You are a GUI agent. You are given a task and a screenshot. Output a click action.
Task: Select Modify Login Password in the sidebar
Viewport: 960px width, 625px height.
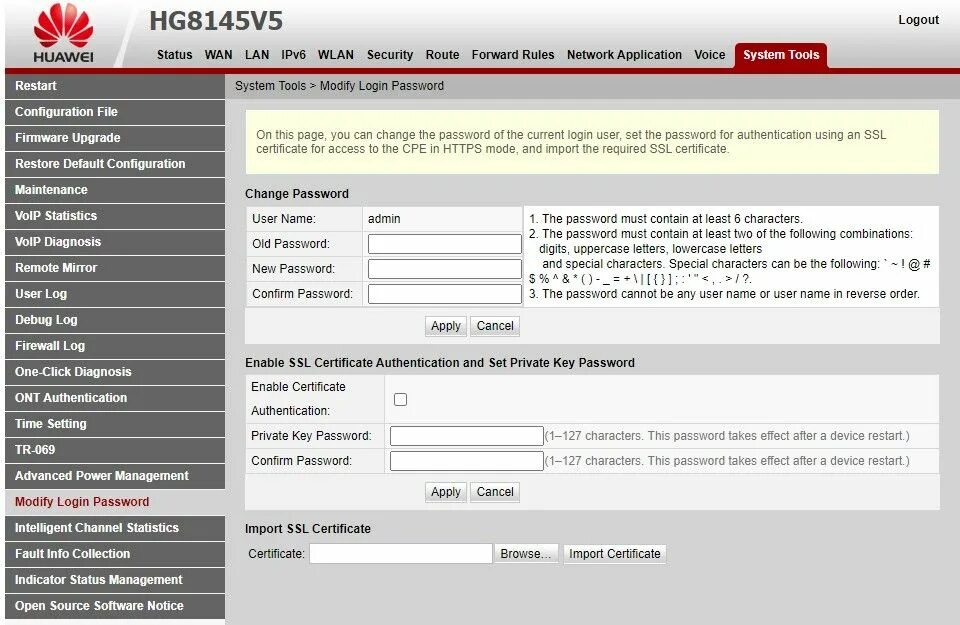point(115,502)
